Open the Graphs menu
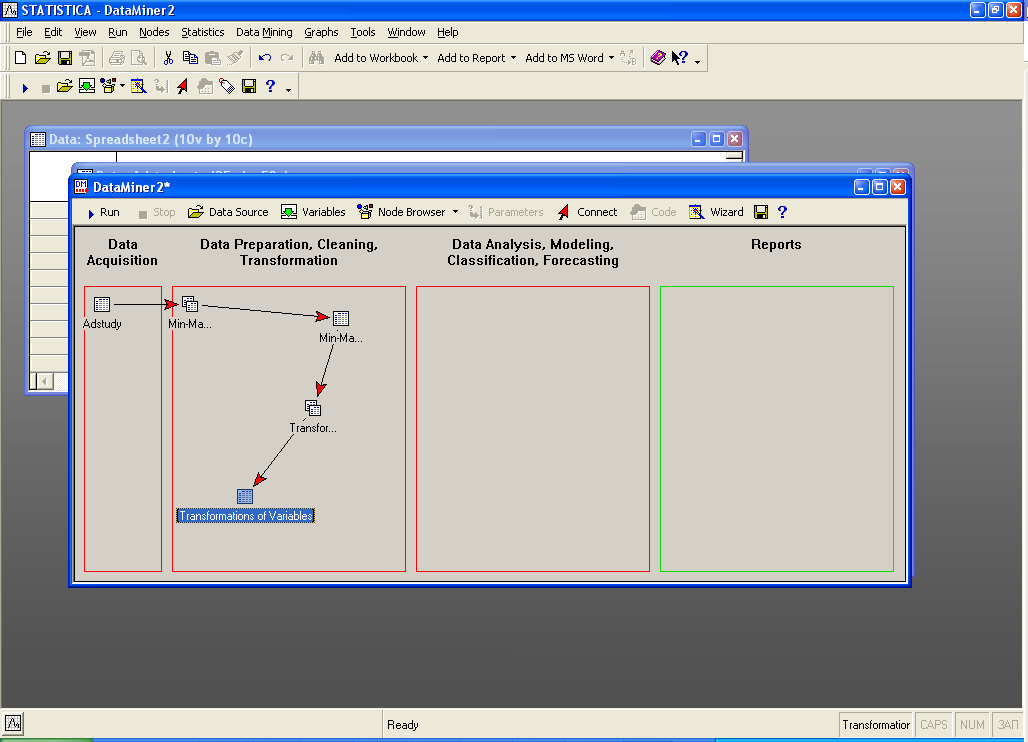 pos(321,32)
